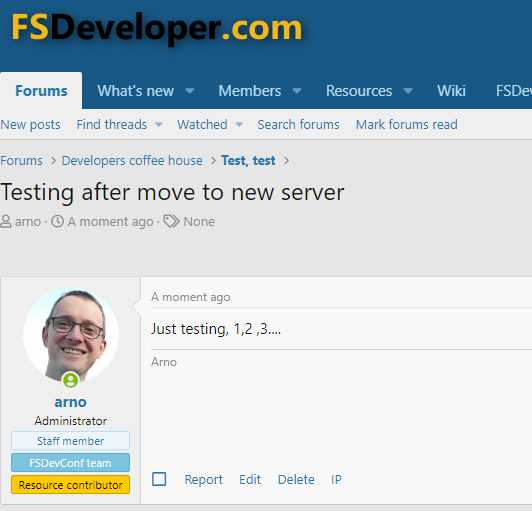This screenshot has height=511, width=532.
Task: Tick the post selection checkbox
Action: (x=159, y=479)
